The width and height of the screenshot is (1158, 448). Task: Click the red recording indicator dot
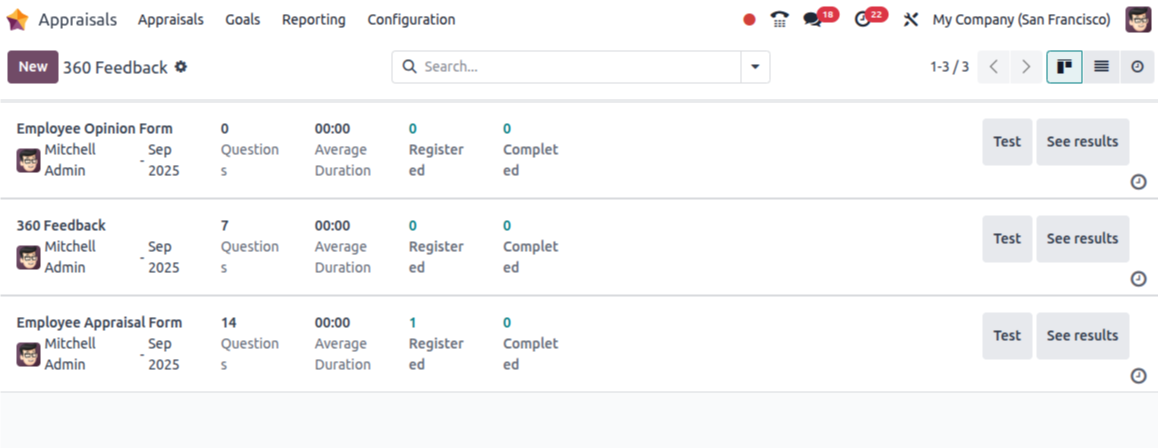pos(750,20)
